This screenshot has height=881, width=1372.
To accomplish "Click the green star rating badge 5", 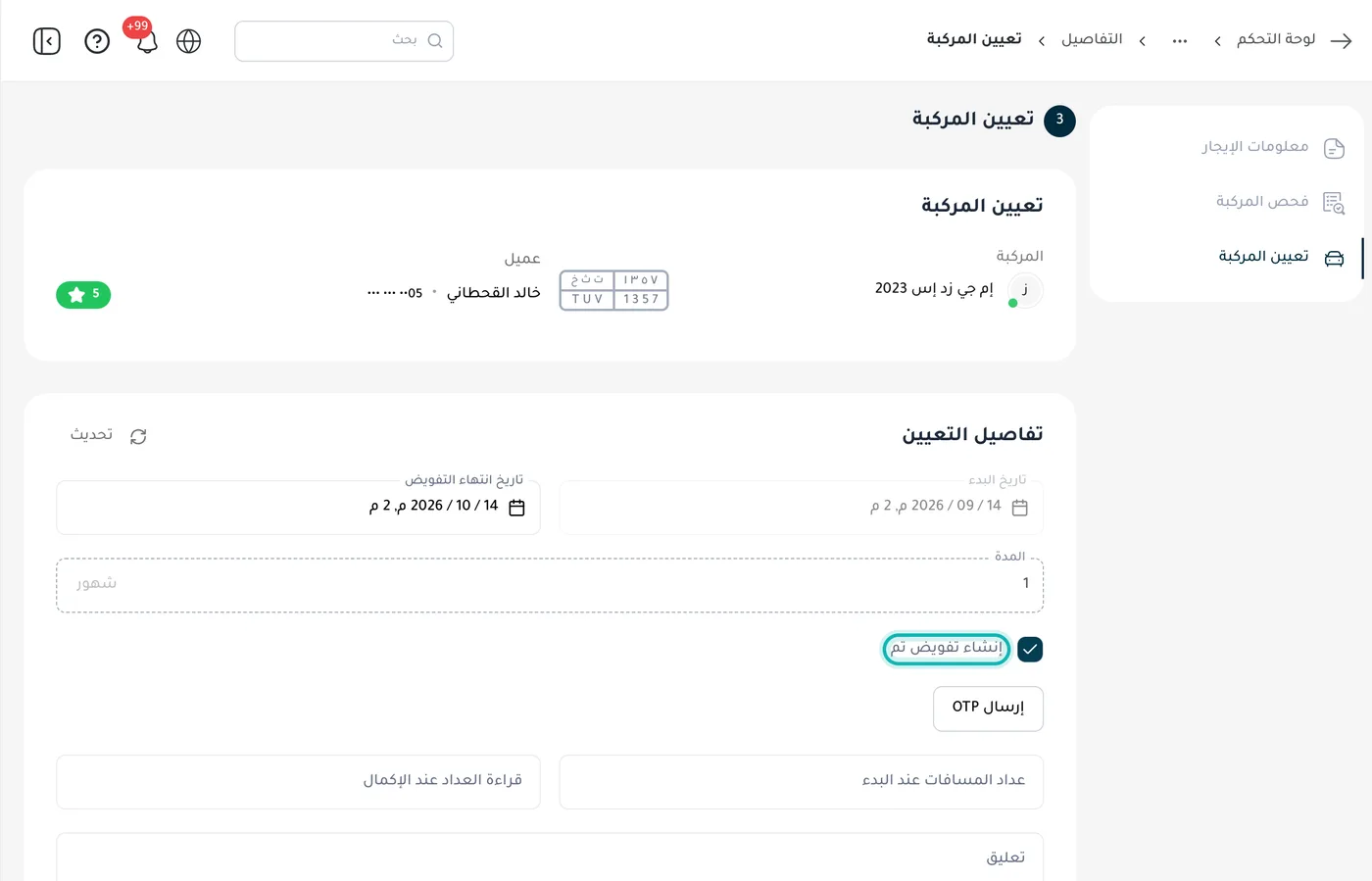I will point(83,294).
